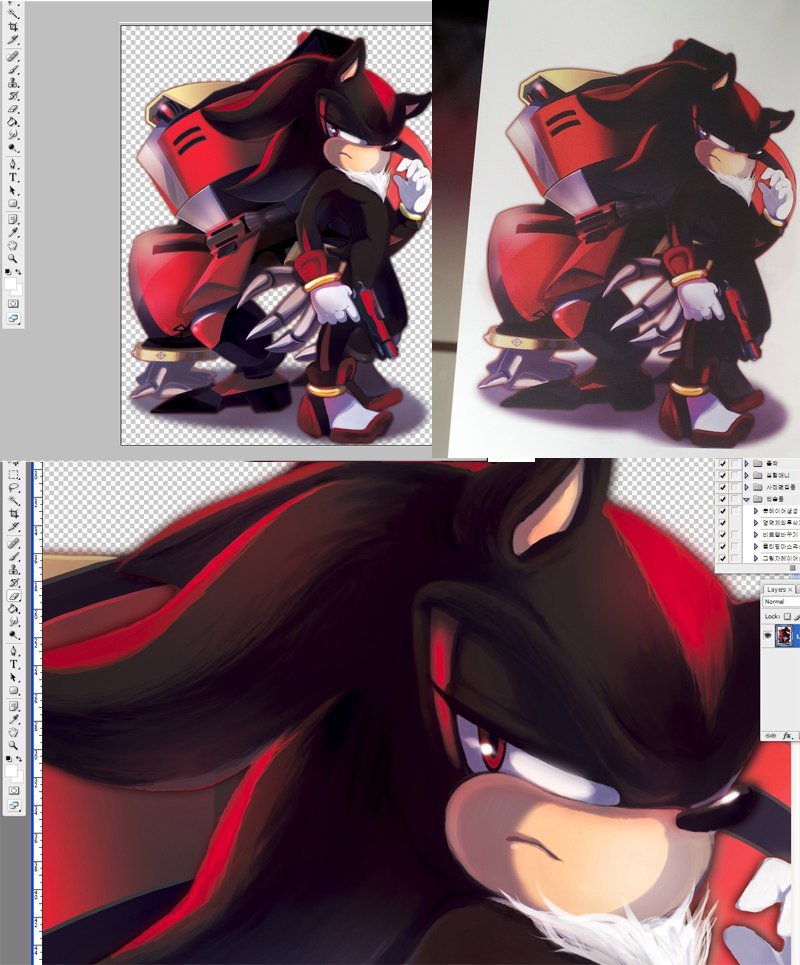Choose the Pen tool in the lower toolbar
The height and width of the screenshot is (965, 800).
(x=13, y=651)
